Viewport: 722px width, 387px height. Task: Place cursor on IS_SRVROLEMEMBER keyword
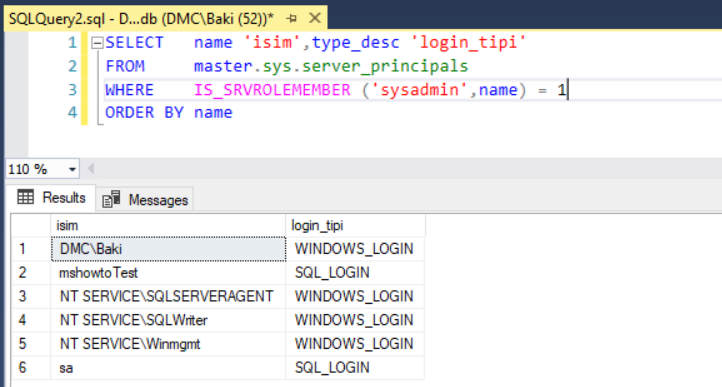click(x=272, y=90)
